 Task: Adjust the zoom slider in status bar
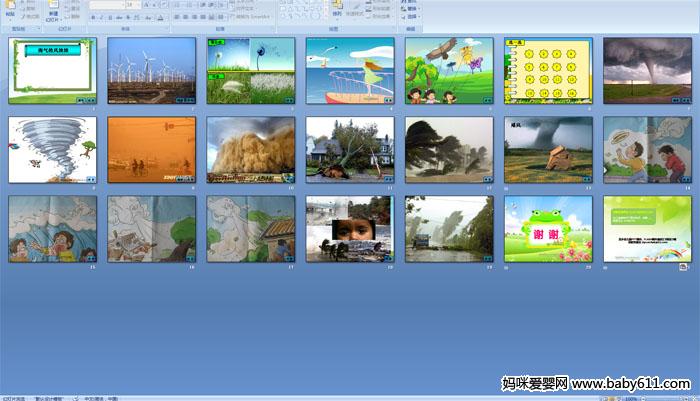coord(663,398)
